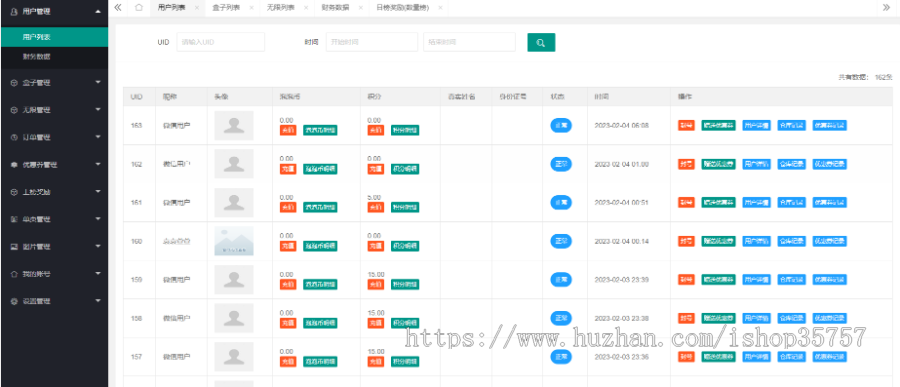Viewport: 900px width, 387px height.
Task: Click points 充值 button for user 158
Action: pos(376,323)
